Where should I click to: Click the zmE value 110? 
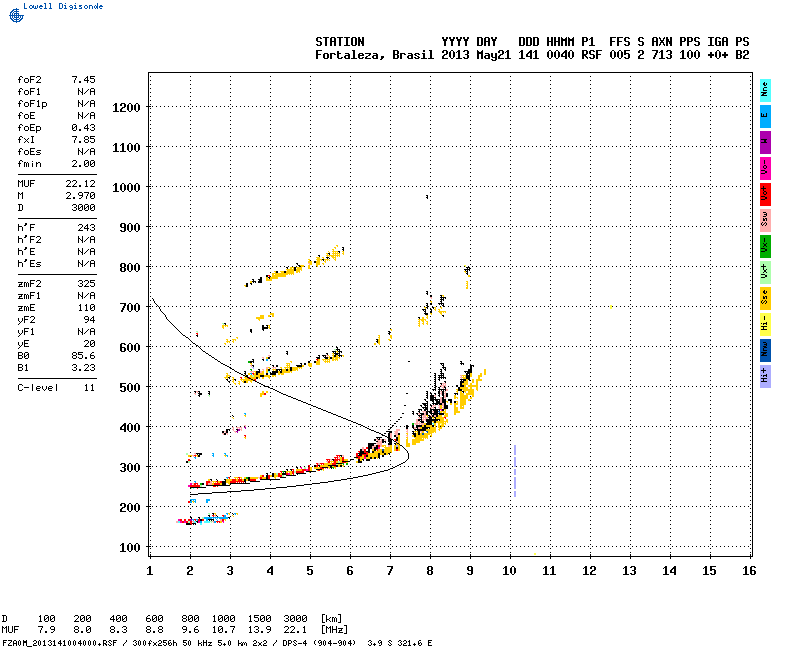[86, 308]
